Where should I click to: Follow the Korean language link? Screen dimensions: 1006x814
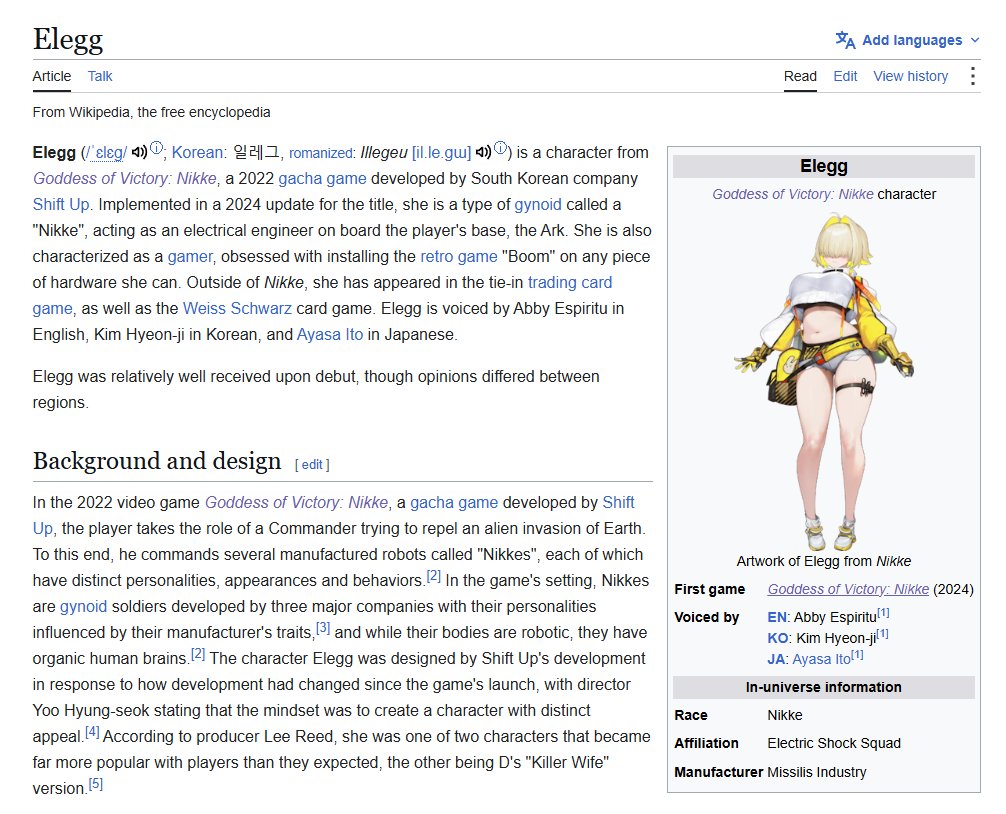click(197, 153)
